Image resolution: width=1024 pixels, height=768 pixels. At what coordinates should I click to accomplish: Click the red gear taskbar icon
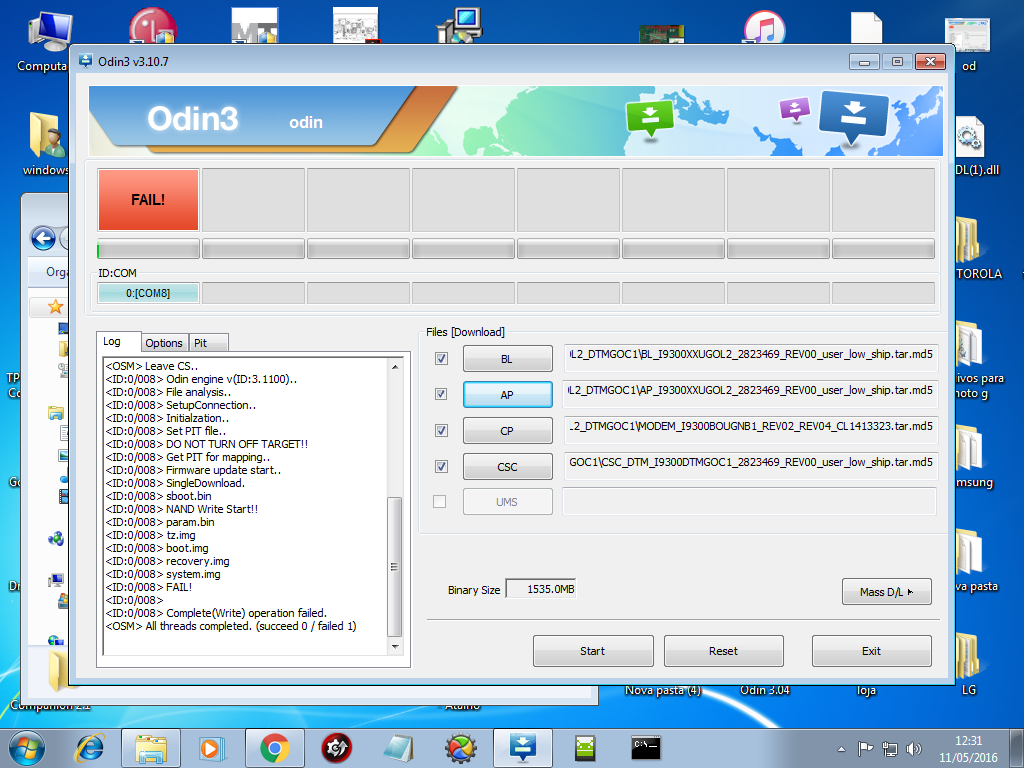336,748
